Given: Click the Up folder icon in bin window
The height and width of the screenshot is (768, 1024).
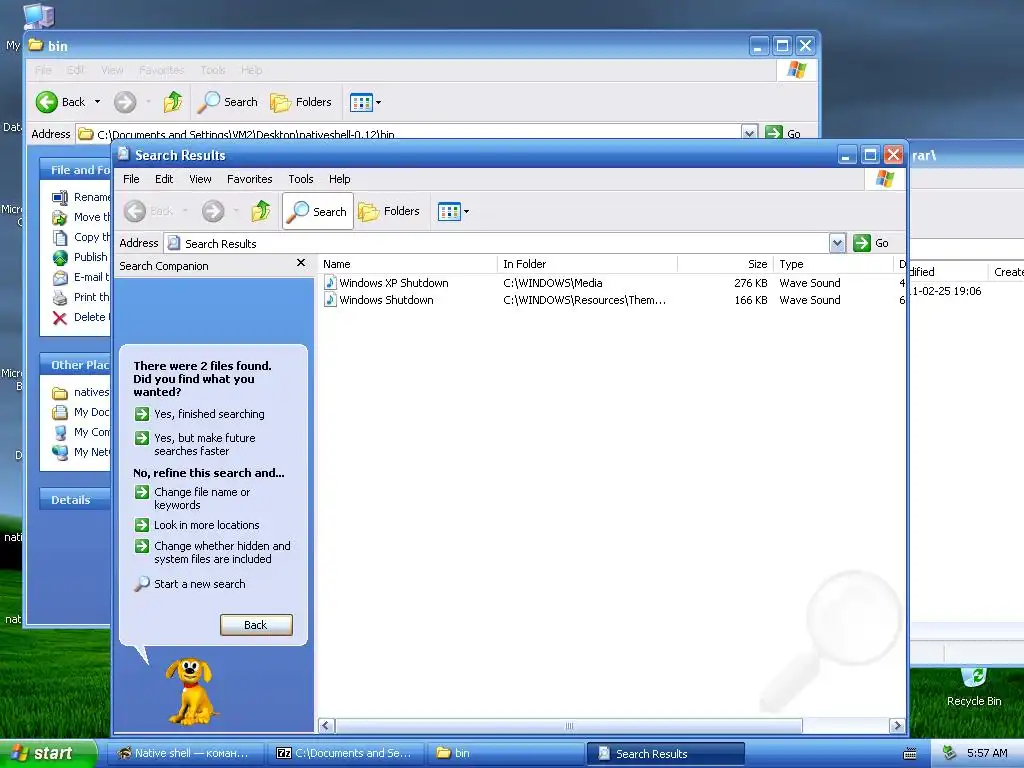Looking at the screenshot, I should pyautogui.click(x=173, y=102).
